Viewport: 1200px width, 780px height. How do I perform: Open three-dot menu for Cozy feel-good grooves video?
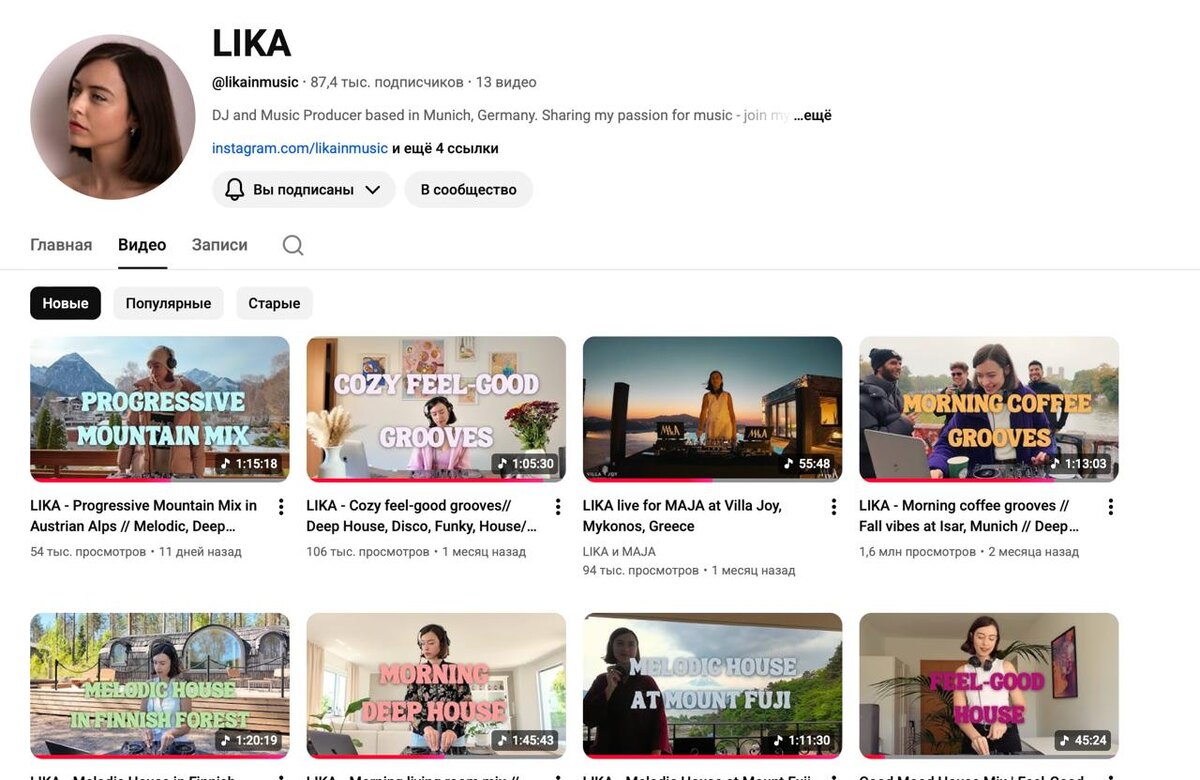[558, 507]
